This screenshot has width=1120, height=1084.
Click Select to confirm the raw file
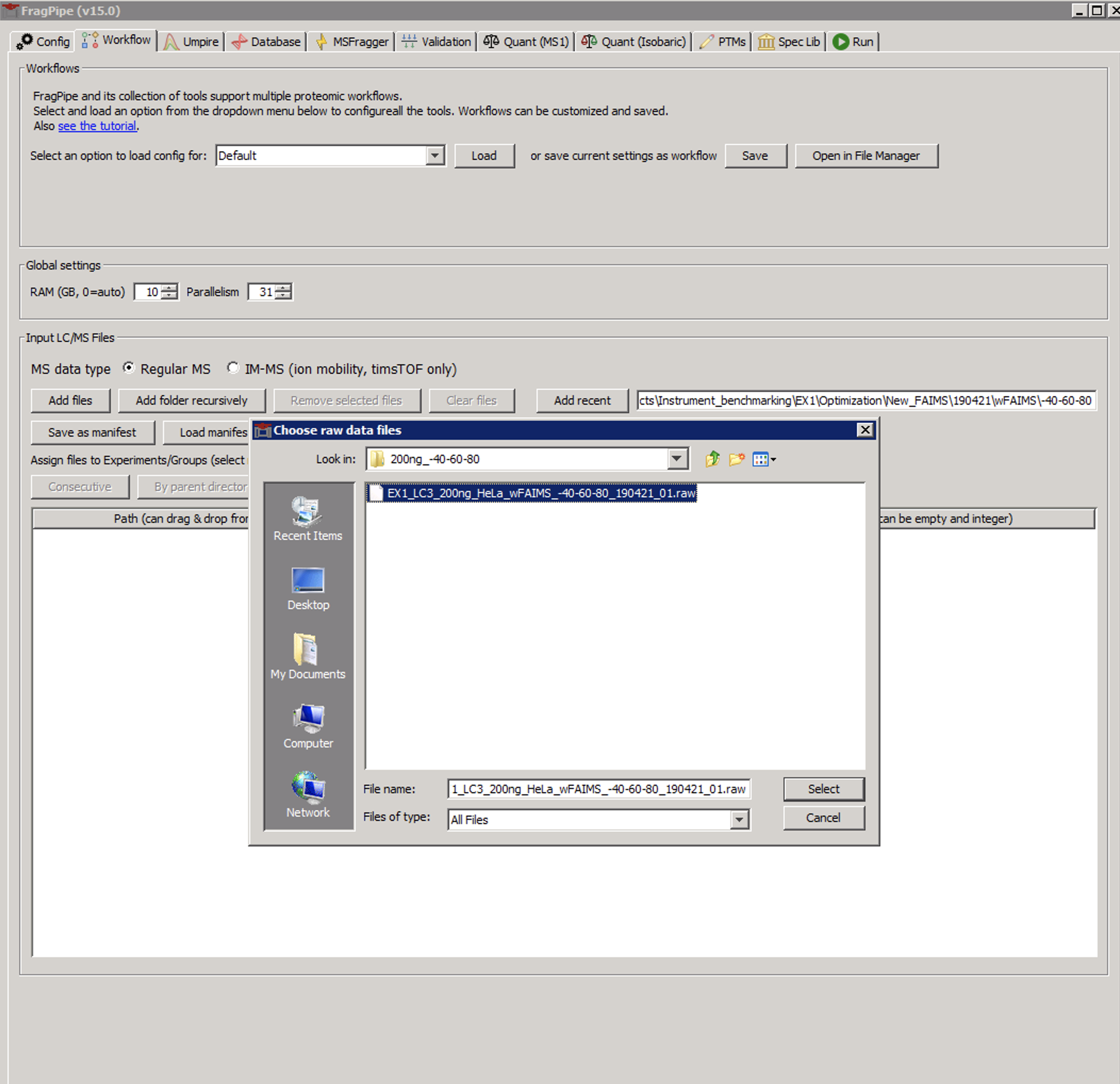(x=823, y=789)
